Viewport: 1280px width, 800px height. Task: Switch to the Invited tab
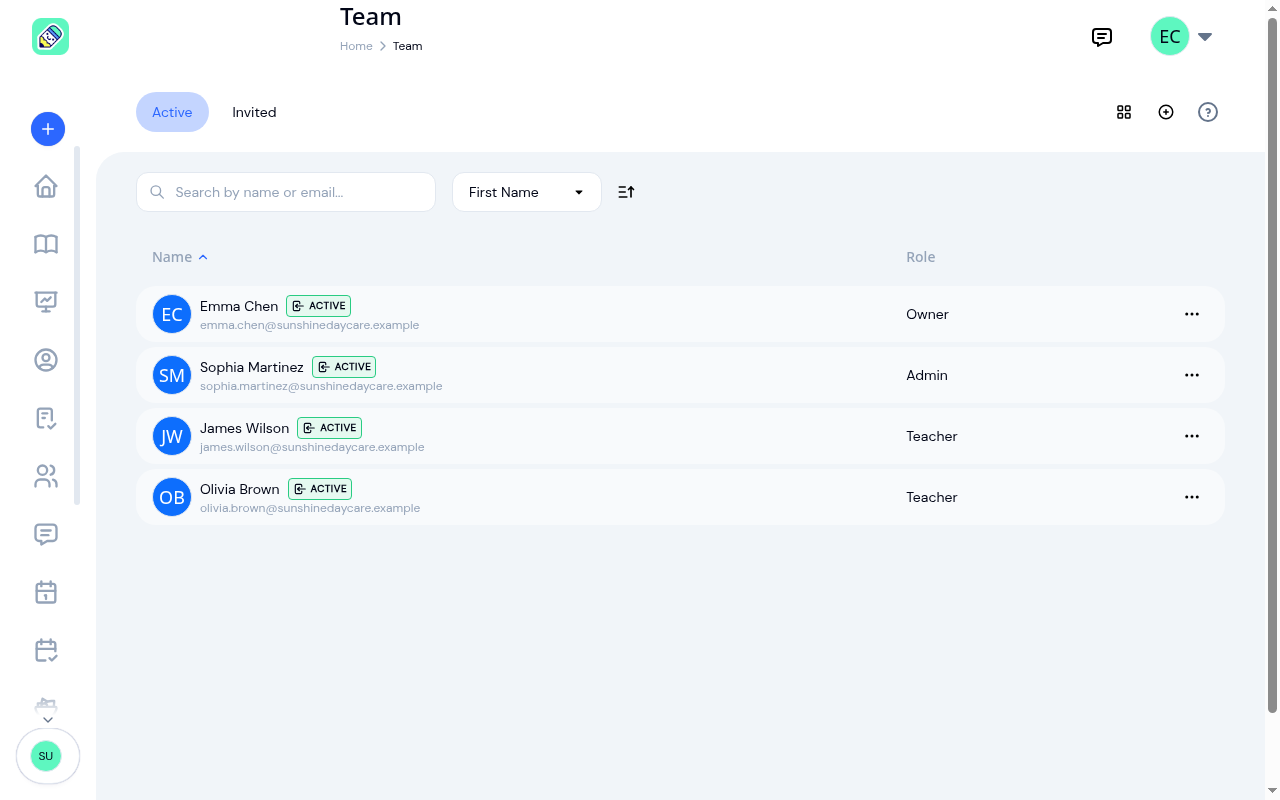tap(254, 112)
